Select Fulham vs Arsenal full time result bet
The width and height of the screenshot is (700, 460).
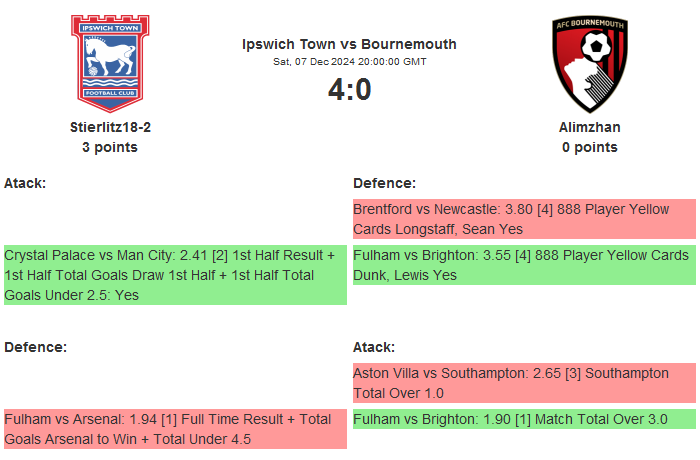[x=175, y=429]
